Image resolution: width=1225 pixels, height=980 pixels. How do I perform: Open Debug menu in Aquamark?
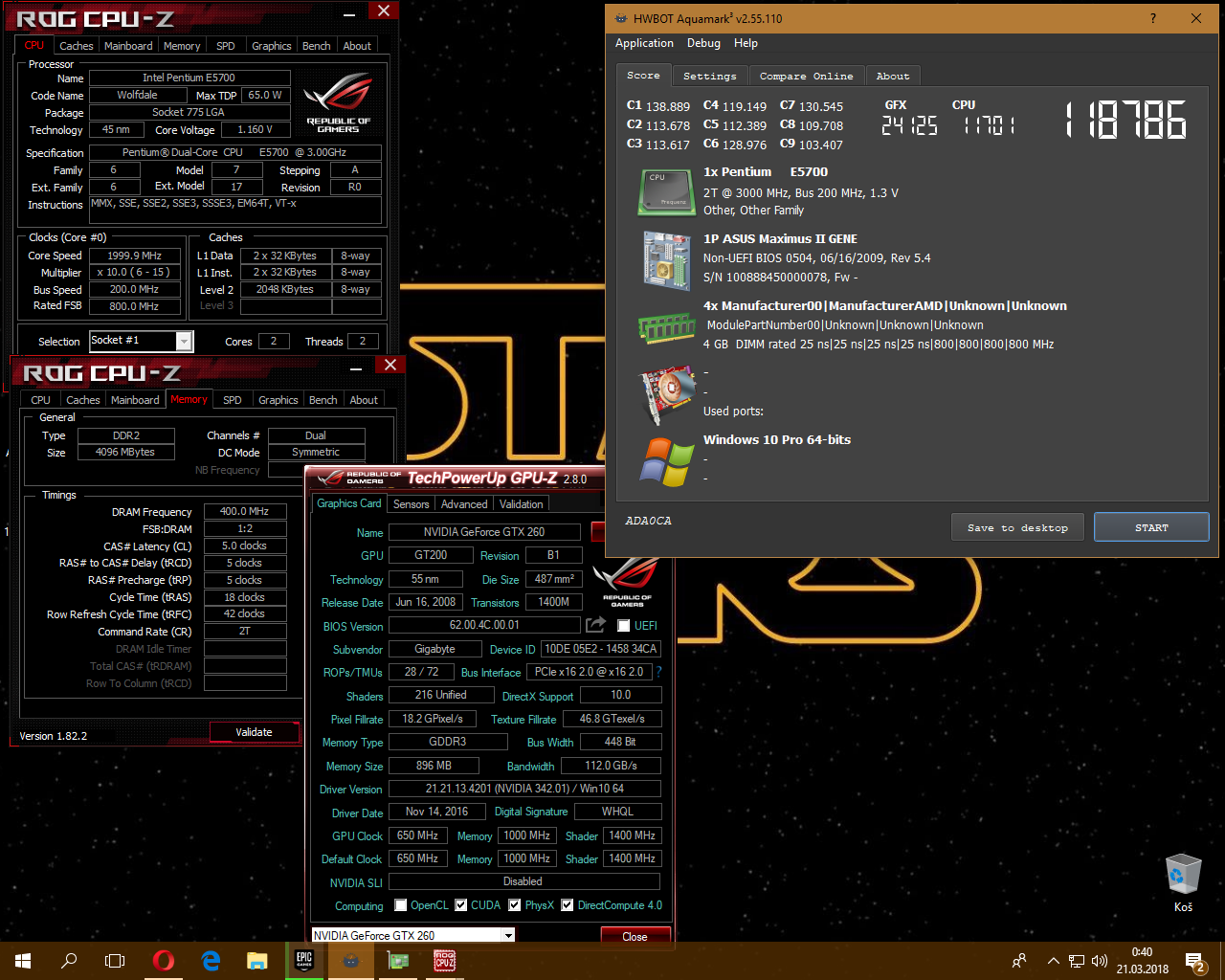pyautogui.click(x=703, y=43)
